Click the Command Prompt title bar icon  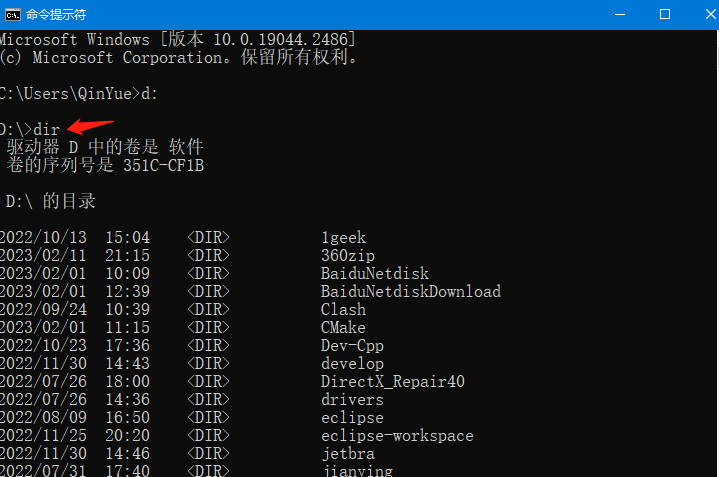[x=11, y=14]
